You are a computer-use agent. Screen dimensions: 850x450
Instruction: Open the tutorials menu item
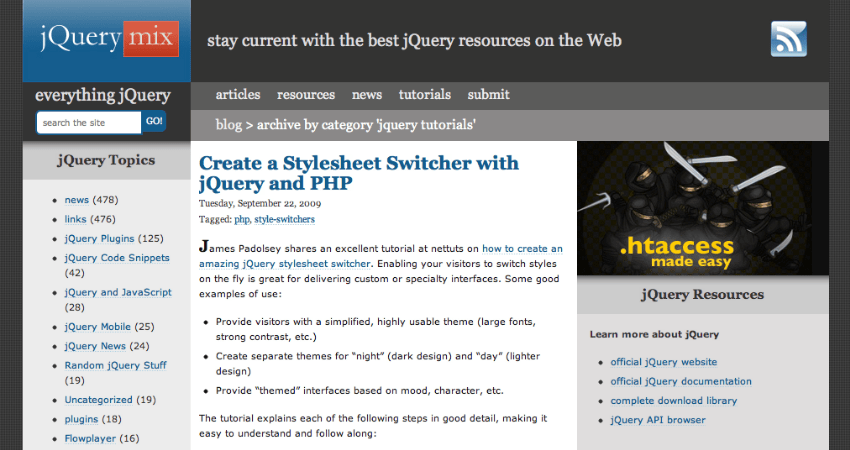click(425, 94)
